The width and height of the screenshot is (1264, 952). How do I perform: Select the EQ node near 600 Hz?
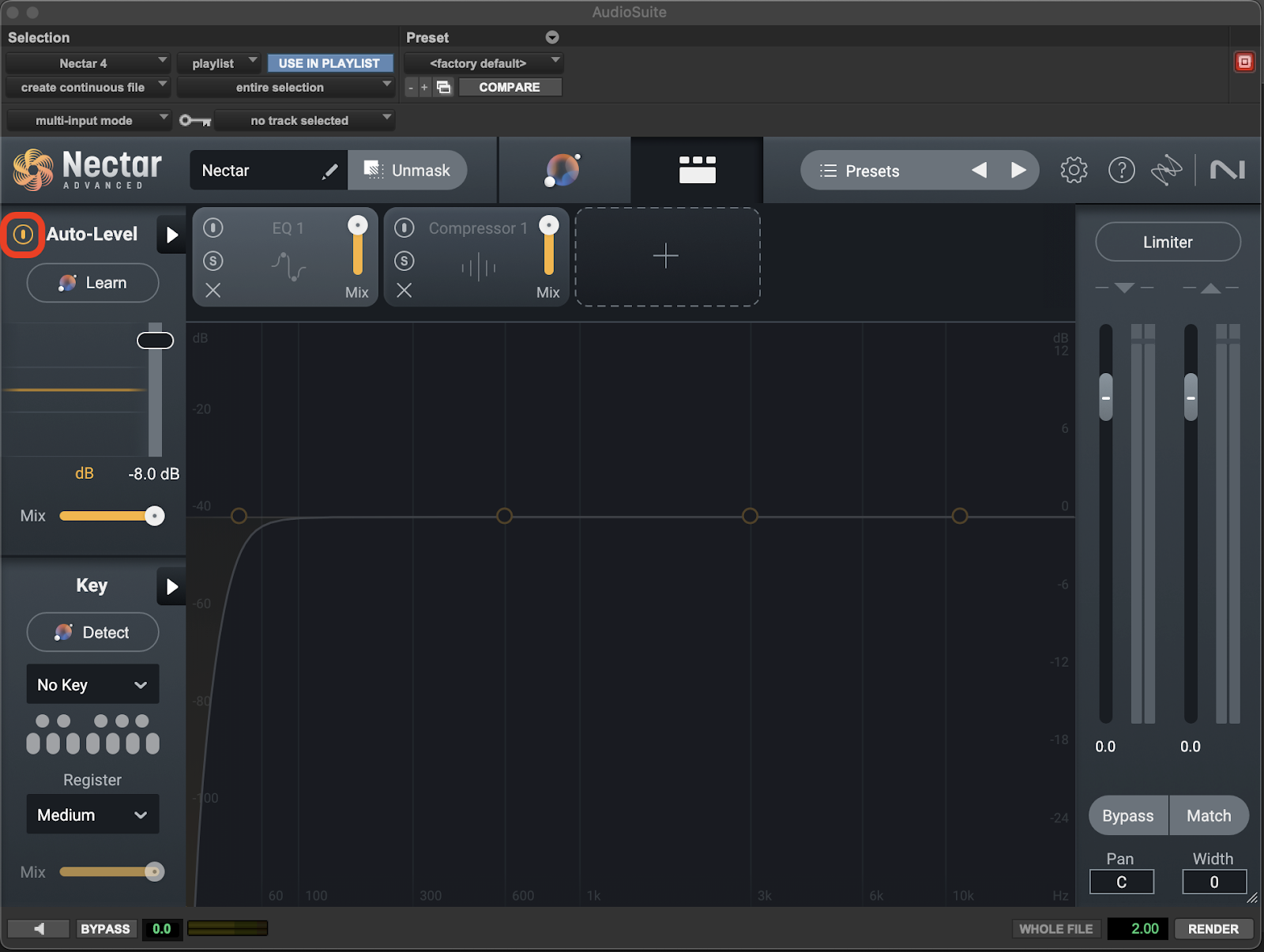504,516
